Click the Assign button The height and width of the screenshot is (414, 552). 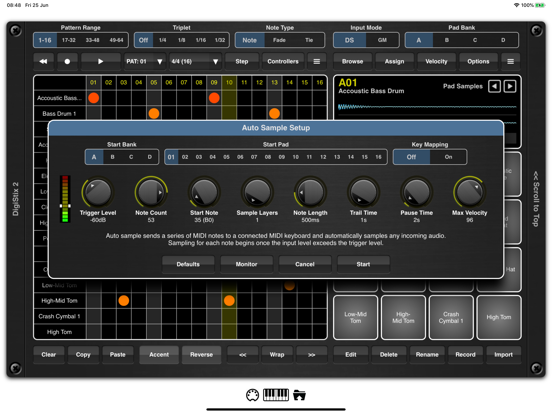(x=394, y=61)
